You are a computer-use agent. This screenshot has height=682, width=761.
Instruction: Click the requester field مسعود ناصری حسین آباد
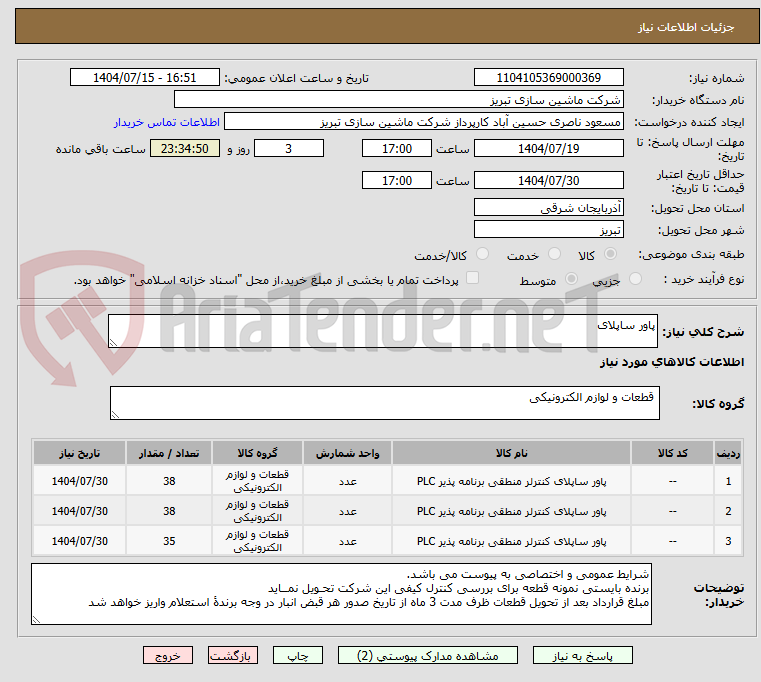point(423,121)
